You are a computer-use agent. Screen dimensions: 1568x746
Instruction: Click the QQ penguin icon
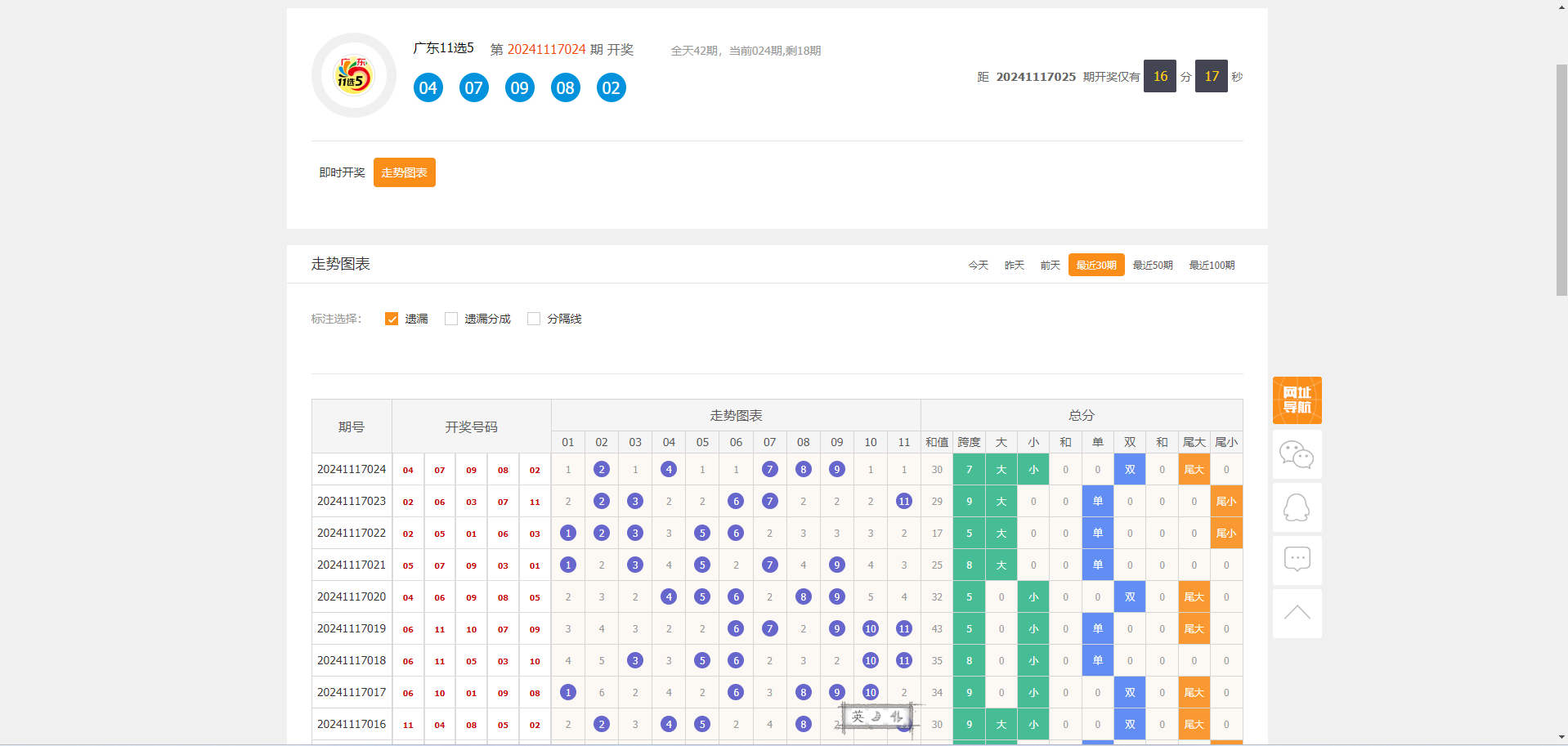[x=1297, y=507]
